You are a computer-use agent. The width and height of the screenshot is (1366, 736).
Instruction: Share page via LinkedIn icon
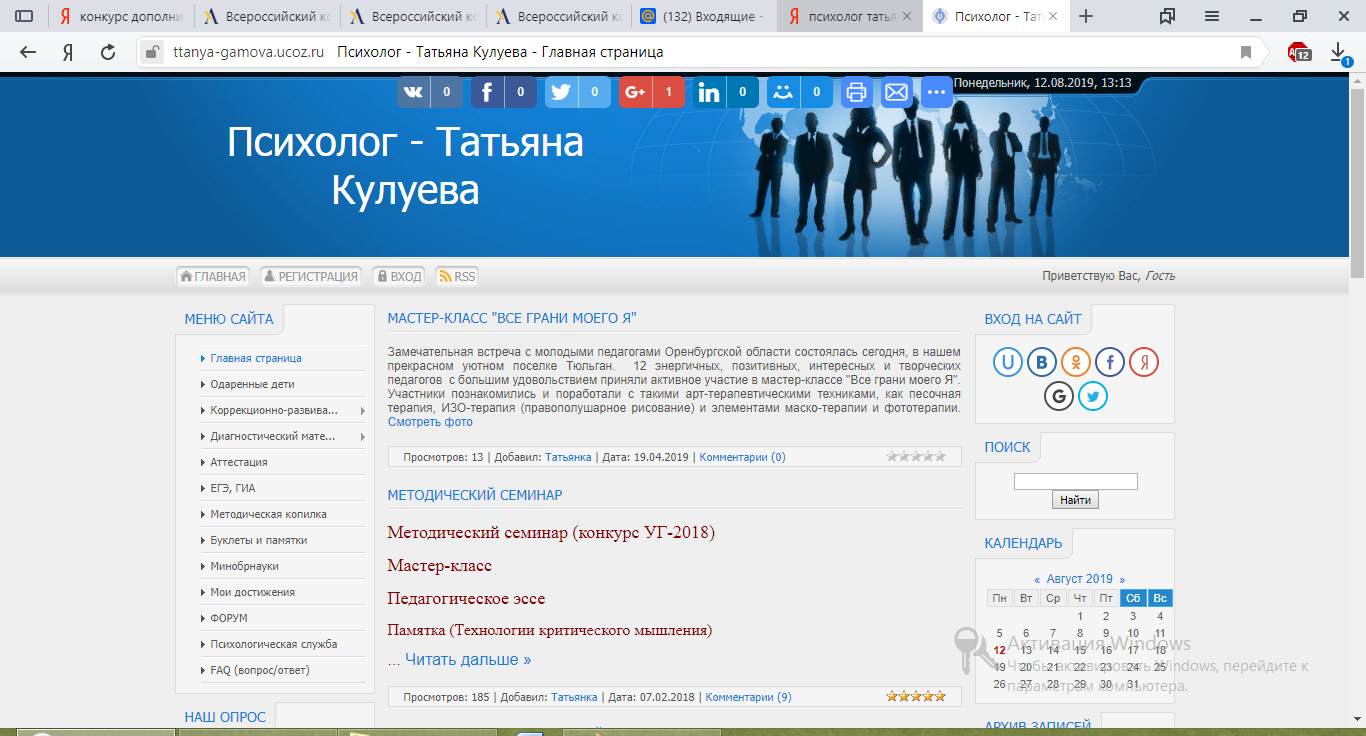(x=709, y=92)
